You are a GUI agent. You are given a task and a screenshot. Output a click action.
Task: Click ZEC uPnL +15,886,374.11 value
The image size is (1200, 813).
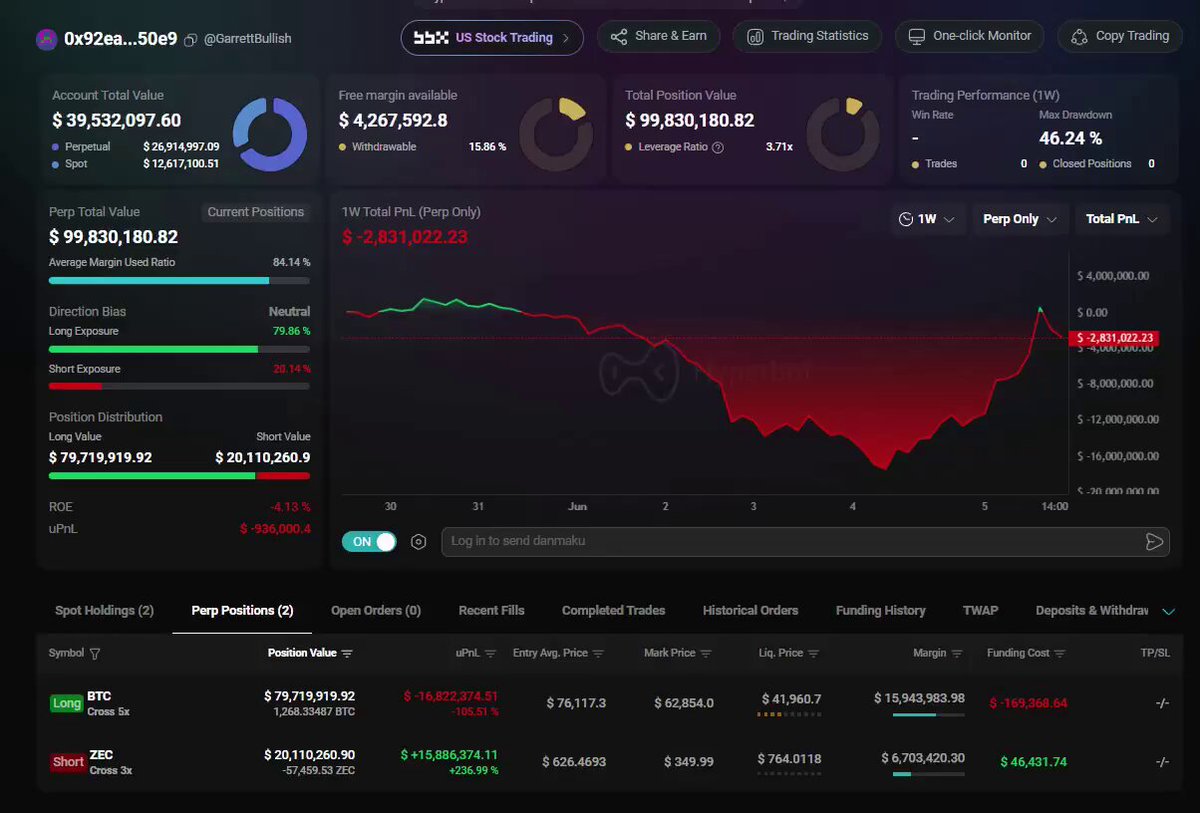(x=449, y=754)
